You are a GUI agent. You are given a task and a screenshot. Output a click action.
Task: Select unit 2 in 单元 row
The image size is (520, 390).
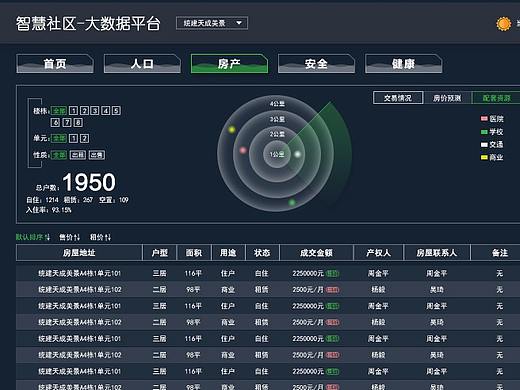pyautogui.click(x=84, y=138)
